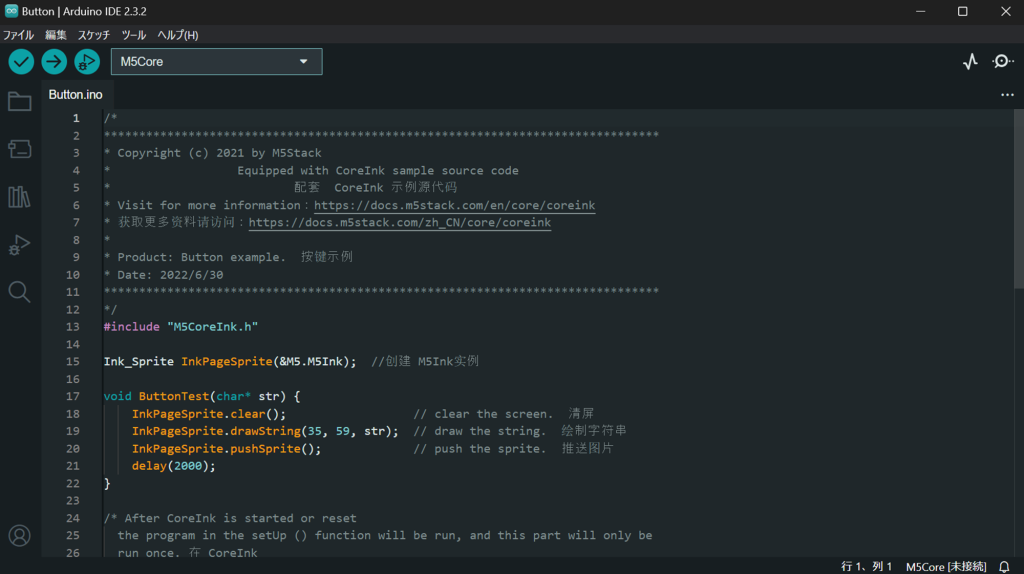Open the ヘルプ(H) menu

(178, 35)
